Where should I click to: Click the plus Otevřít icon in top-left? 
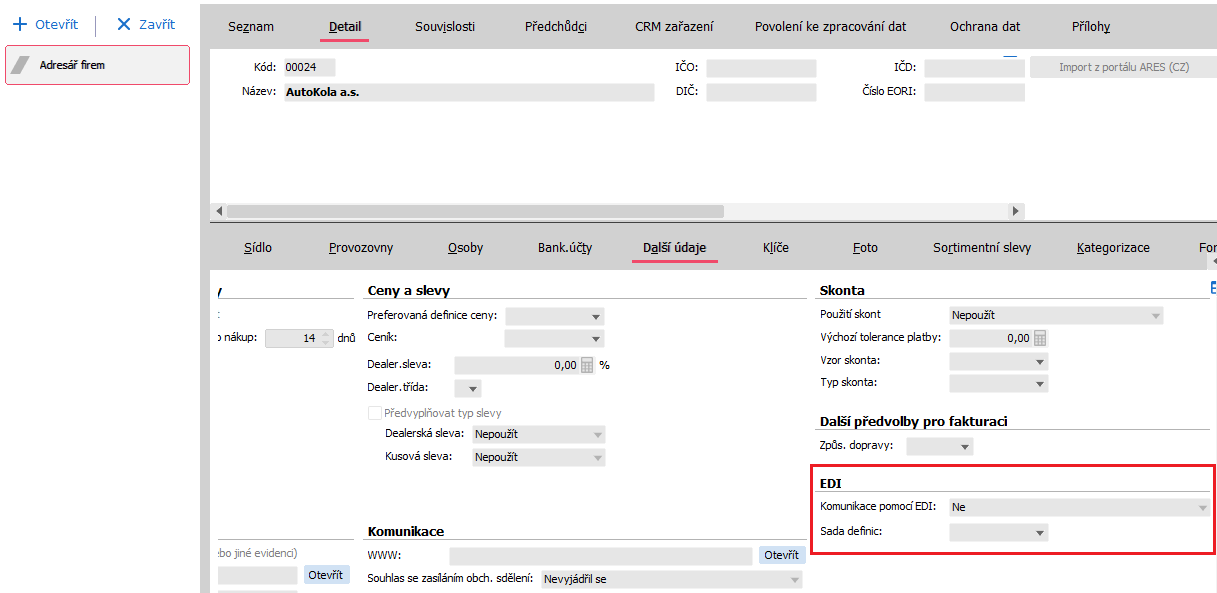(x=18, y=24)
